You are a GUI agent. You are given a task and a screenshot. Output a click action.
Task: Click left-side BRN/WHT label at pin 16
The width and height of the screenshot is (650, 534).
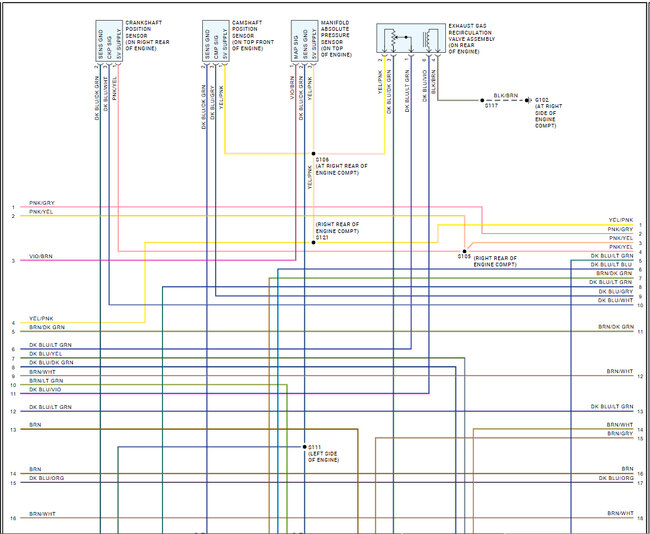point(42,514)
